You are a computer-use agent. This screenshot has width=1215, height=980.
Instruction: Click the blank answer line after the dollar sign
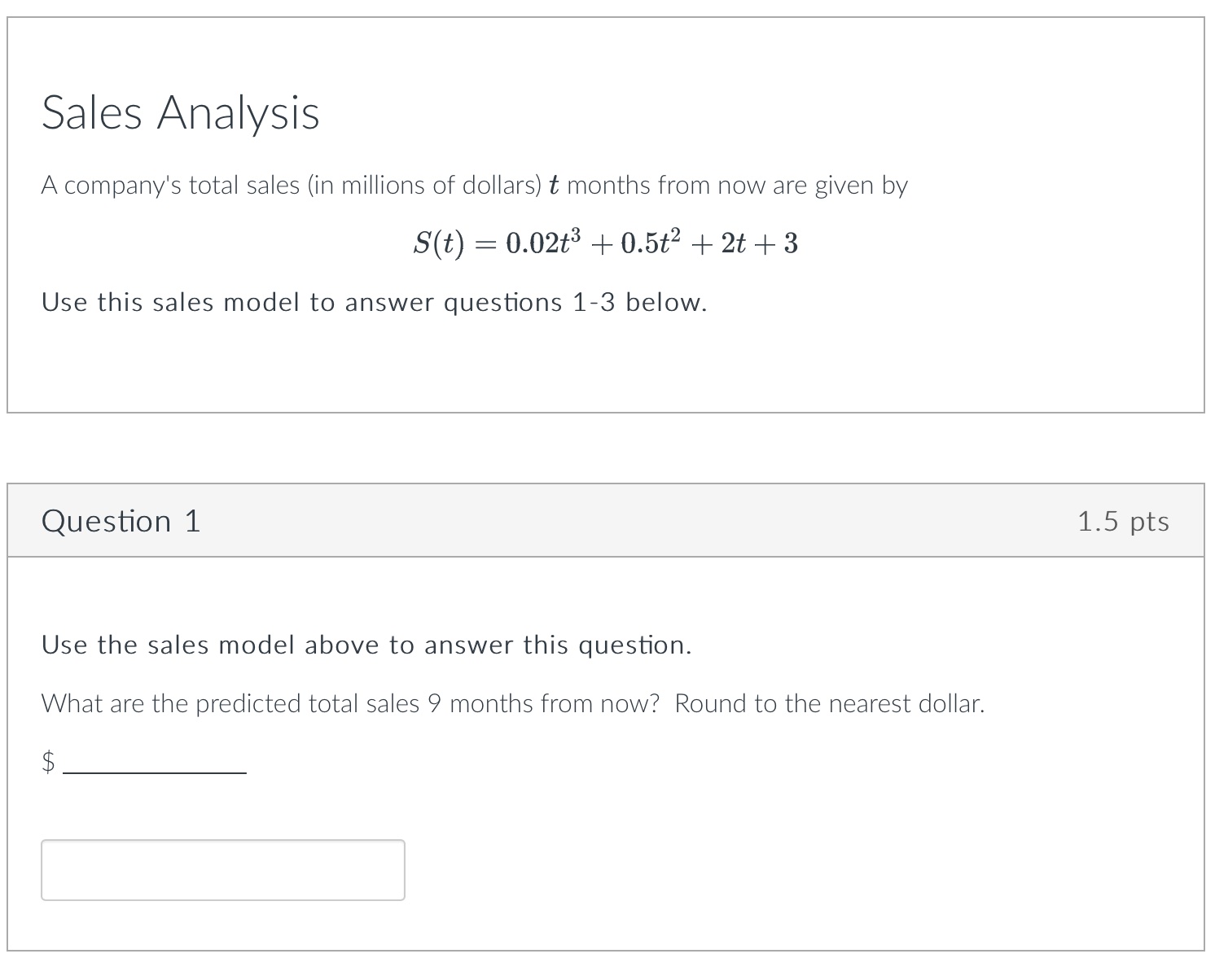155,769
